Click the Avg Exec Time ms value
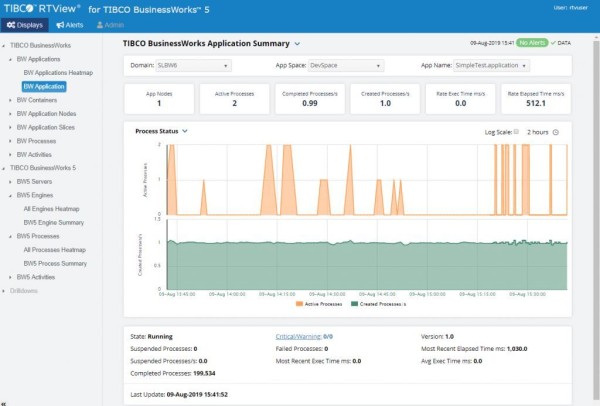600x406 pixels. pyautogui.click(x=478, y=361)
